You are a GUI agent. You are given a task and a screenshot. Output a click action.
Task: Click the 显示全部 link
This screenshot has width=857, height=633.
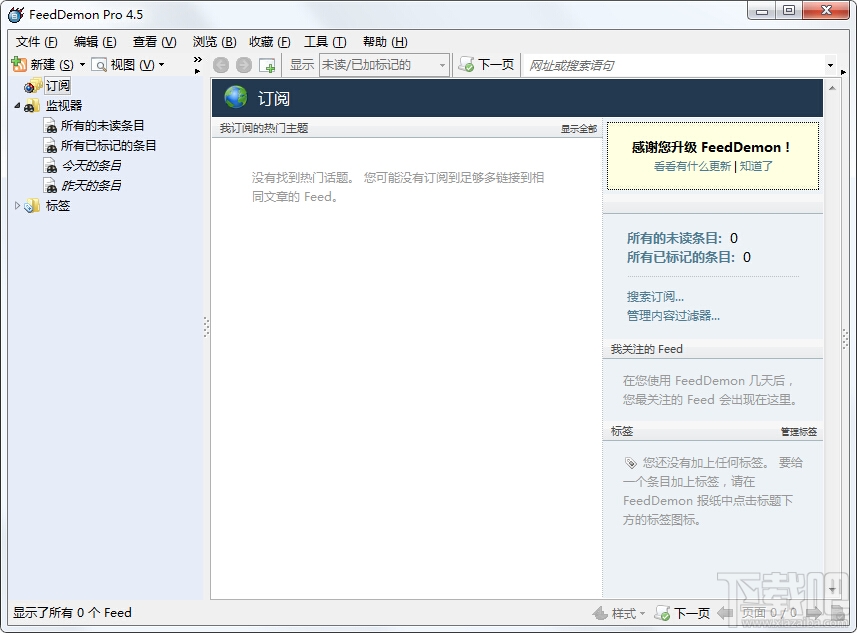pos(578,129)
